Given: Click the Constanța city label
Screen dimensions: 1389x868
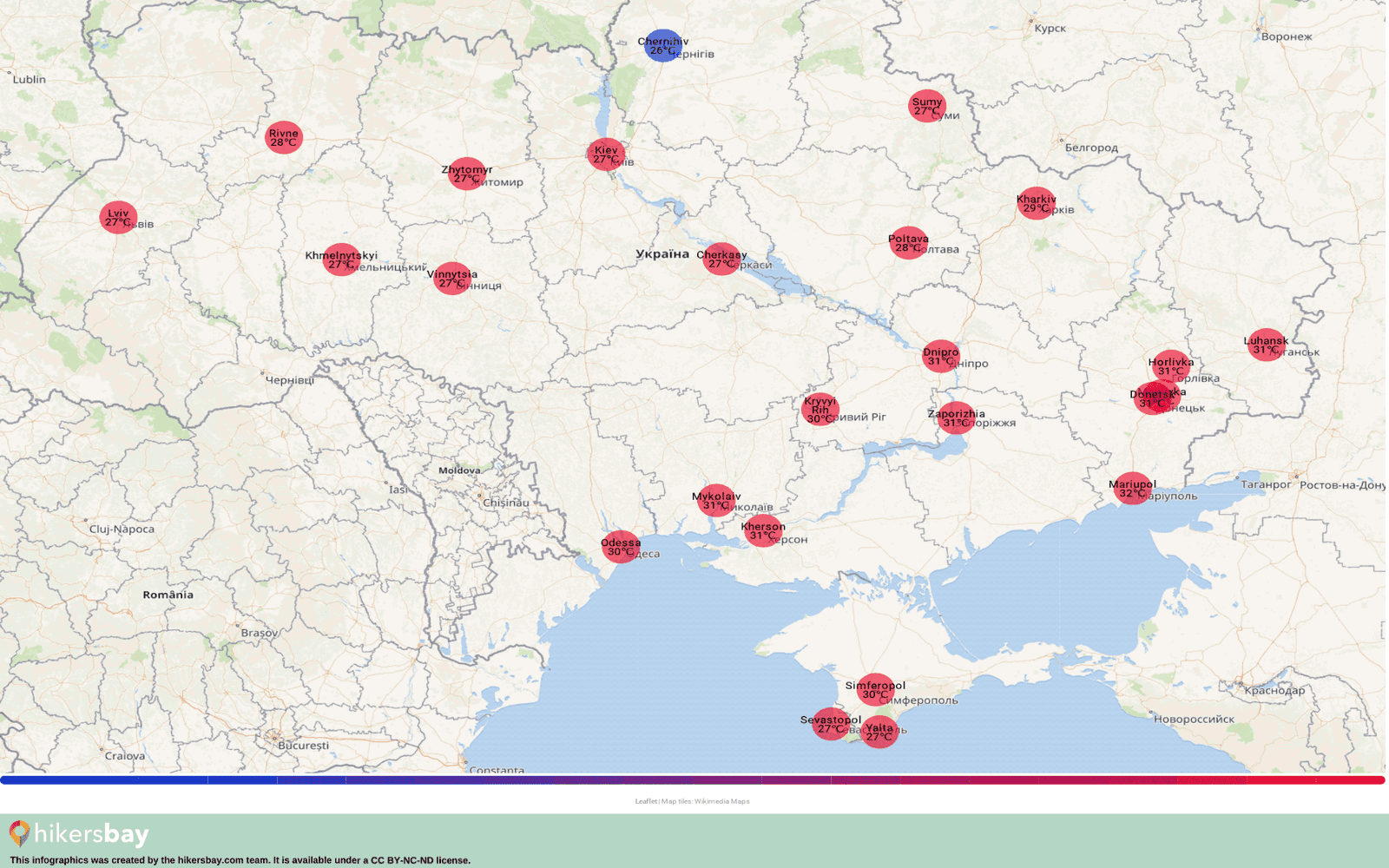Looking at the screenshot, I should coord(497,770).
